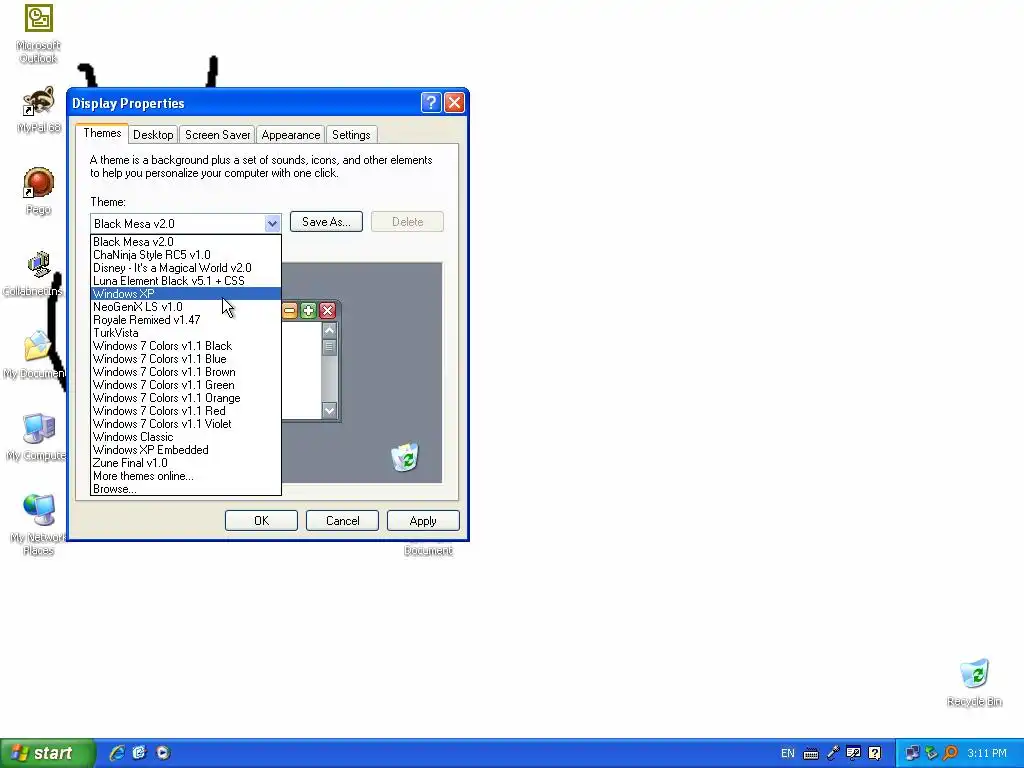Click the EN language indicator
This screenshot has height=768, width=1024.
[788, 754]
